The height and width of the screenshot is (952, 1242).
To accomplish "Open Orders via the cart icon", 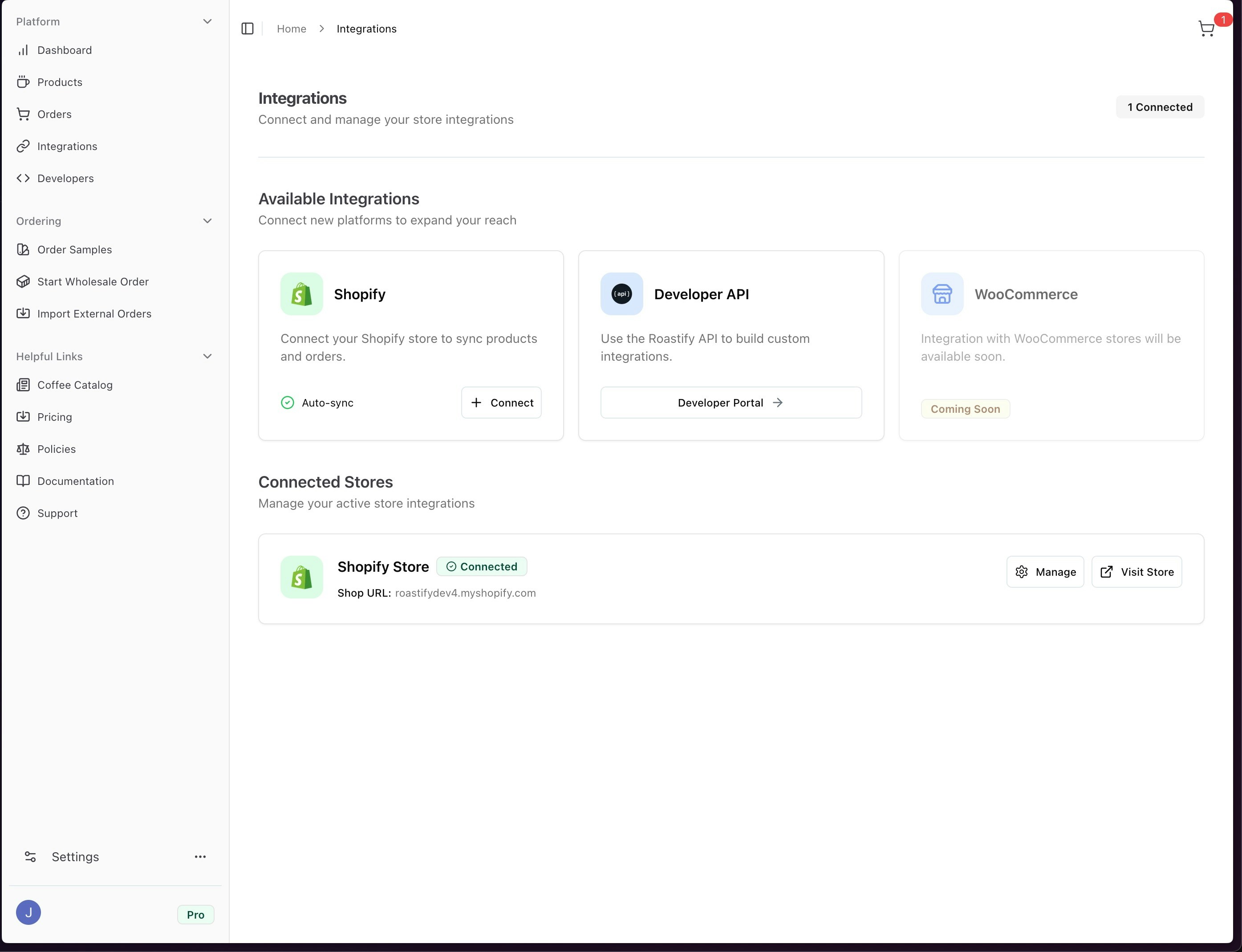I will [23, 114].
